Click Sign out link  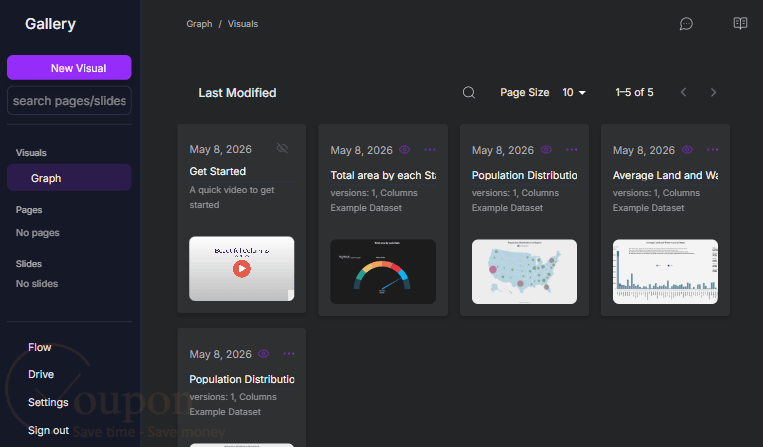click(x=48, y=430)
